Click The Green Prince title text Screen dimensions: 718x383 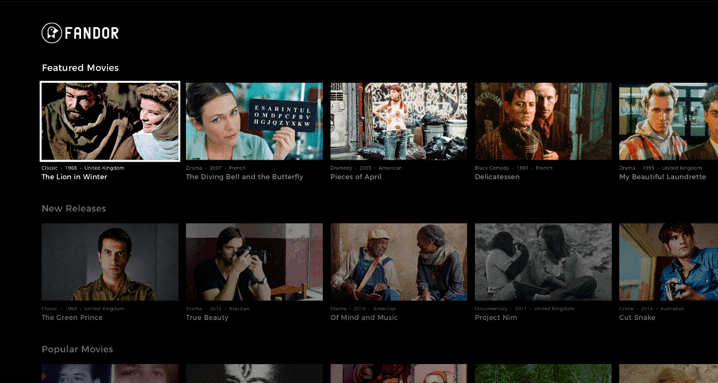tap(72, 317)
